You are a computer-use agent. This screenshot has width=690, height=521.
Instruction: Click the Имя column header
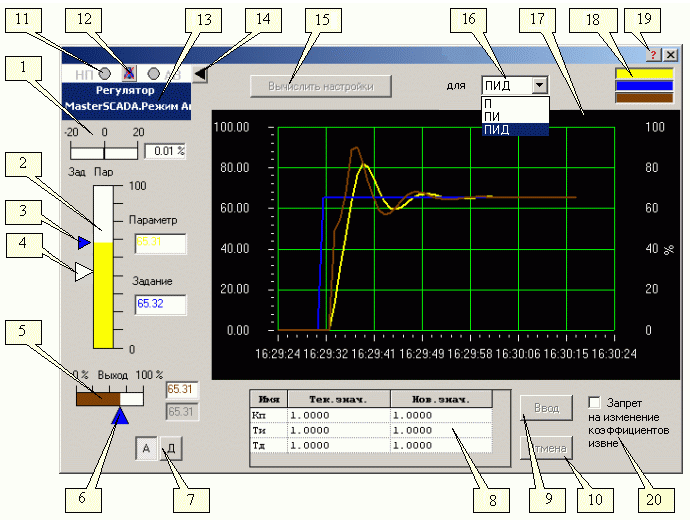[x=269, y=399]
